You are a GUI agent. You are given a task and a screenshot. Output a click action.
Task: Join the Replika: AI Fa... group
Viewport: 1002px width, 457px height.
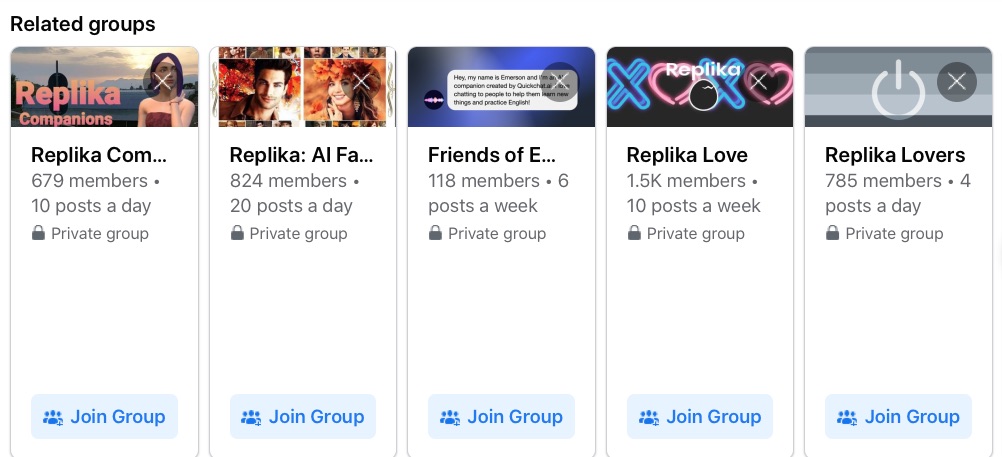[303, 417]
